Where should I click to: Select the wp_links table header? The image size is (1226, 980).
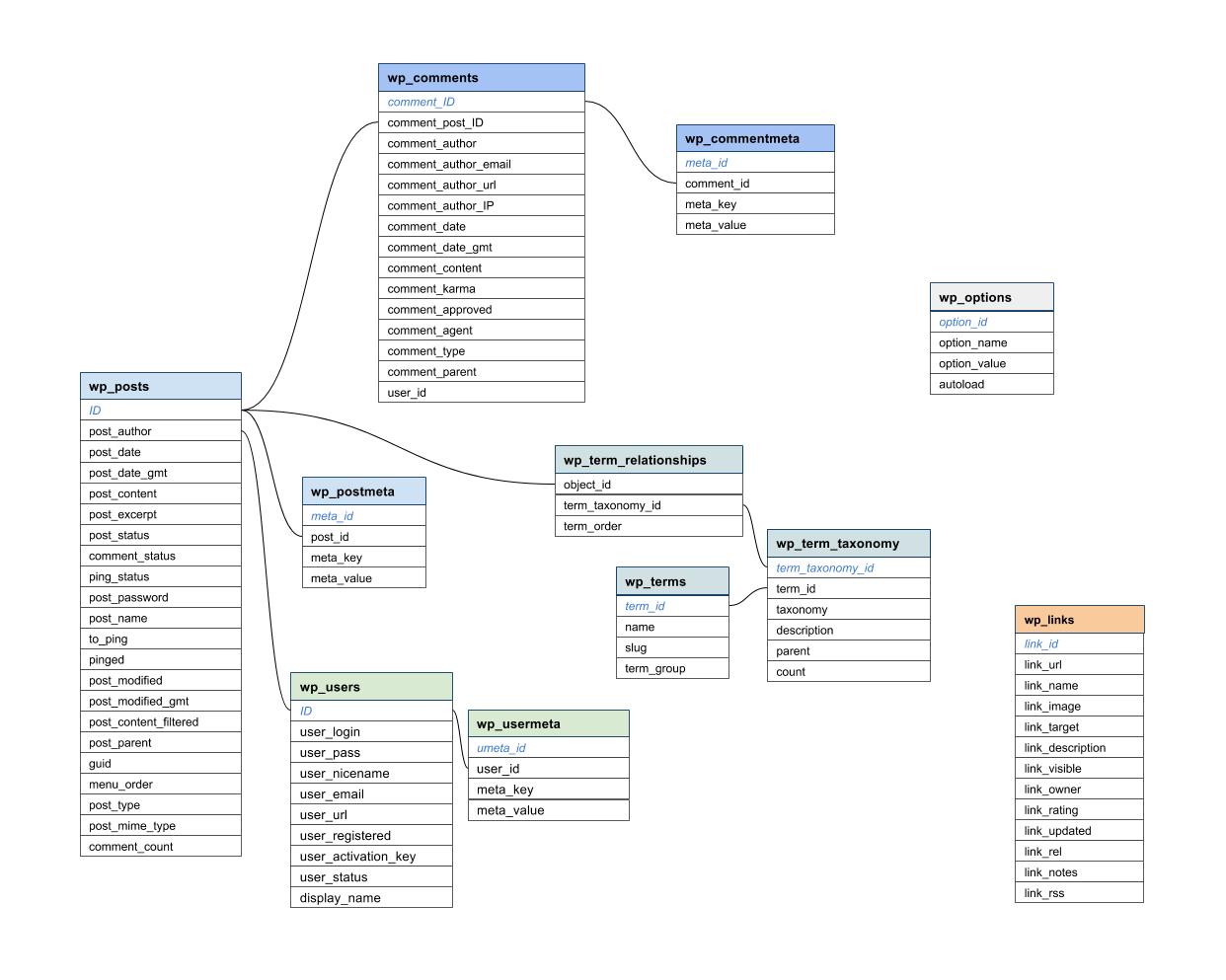(x=1079, y=620)
